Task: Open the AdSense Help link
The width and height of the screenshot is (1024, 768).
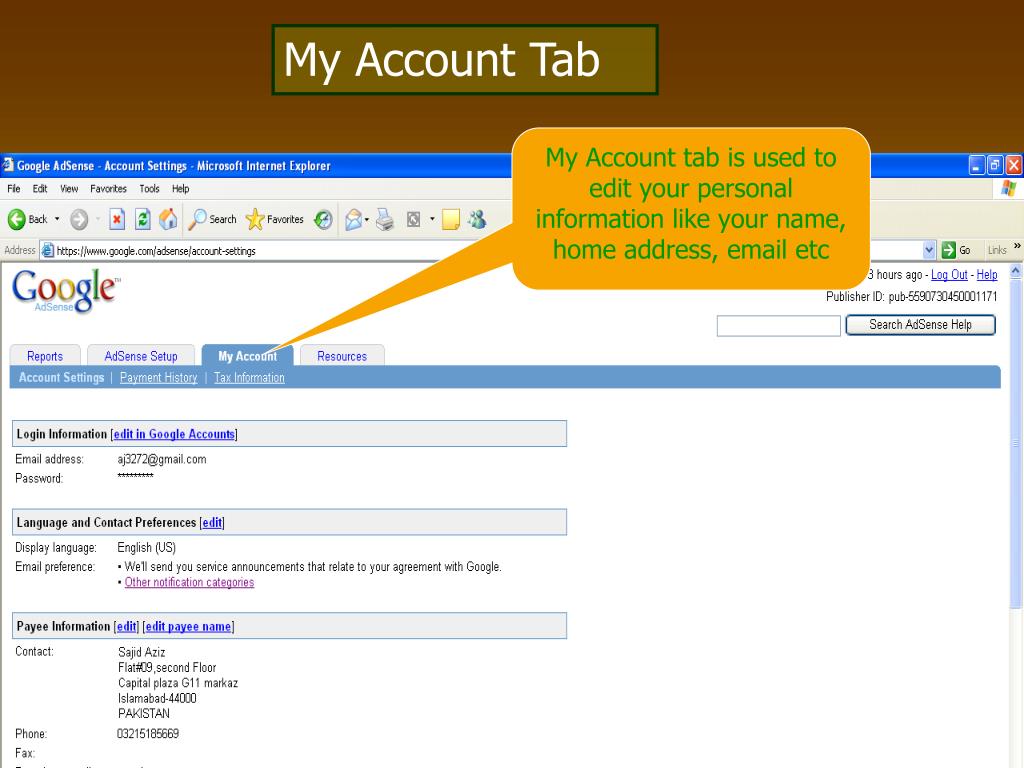Action: [987, 275]
